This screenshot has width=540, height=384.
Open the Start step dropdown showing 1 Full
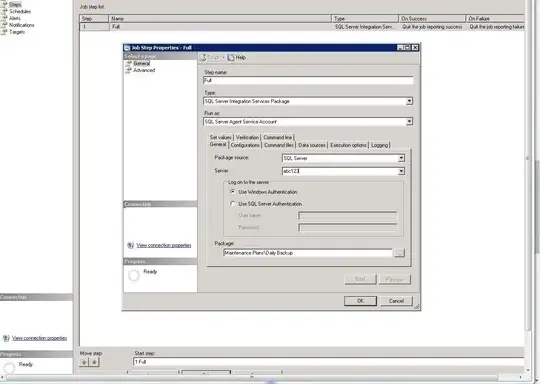coord(329,362)
